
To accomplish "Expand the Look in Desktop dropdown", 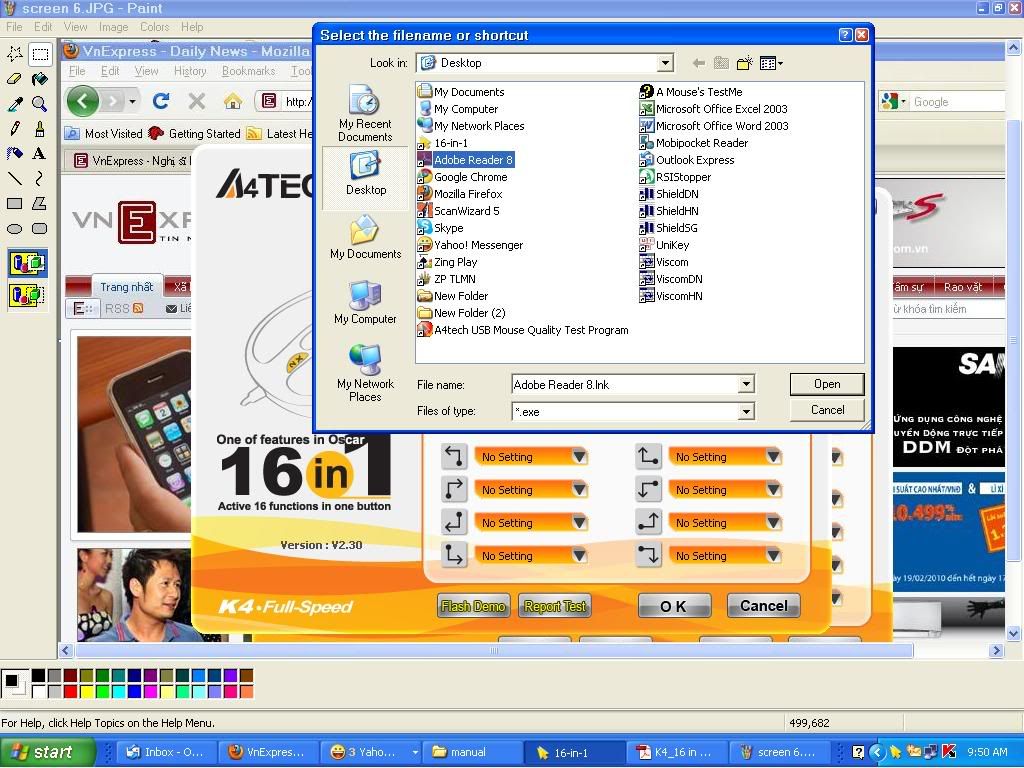I will pos(665,63).
